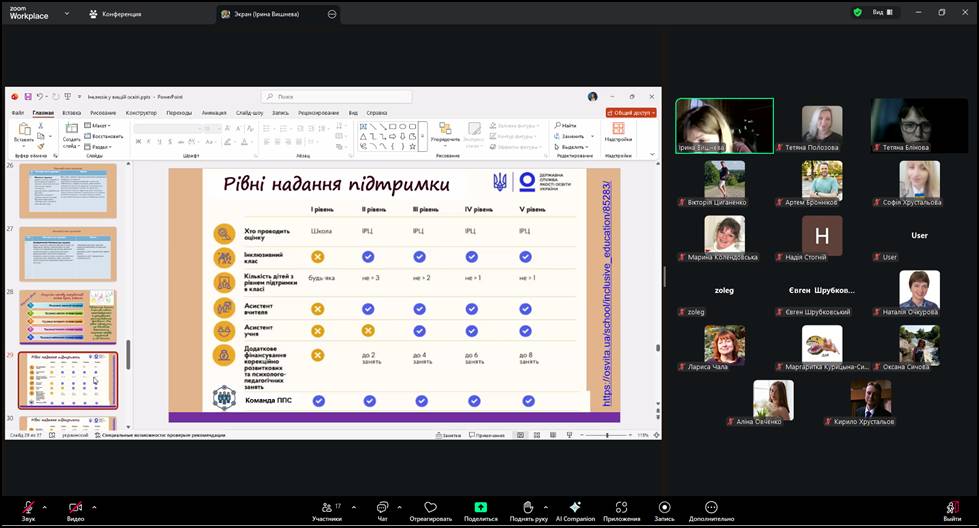Expand video options arrow next to Видео
This screenshot has width=979, height=528.
click(x=95, y=506)
